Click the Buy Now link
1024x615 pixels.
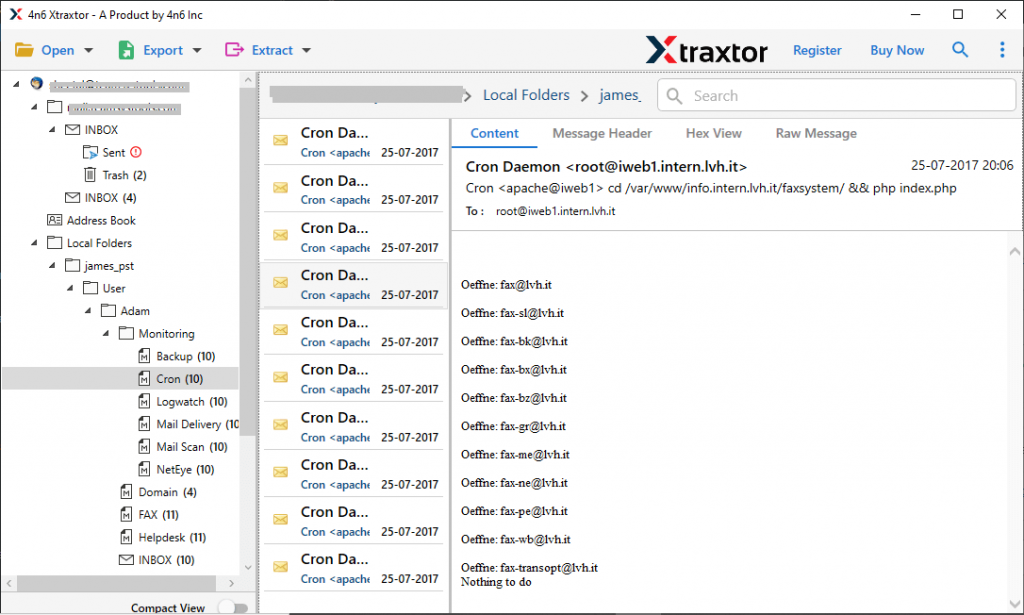[897, 49]
